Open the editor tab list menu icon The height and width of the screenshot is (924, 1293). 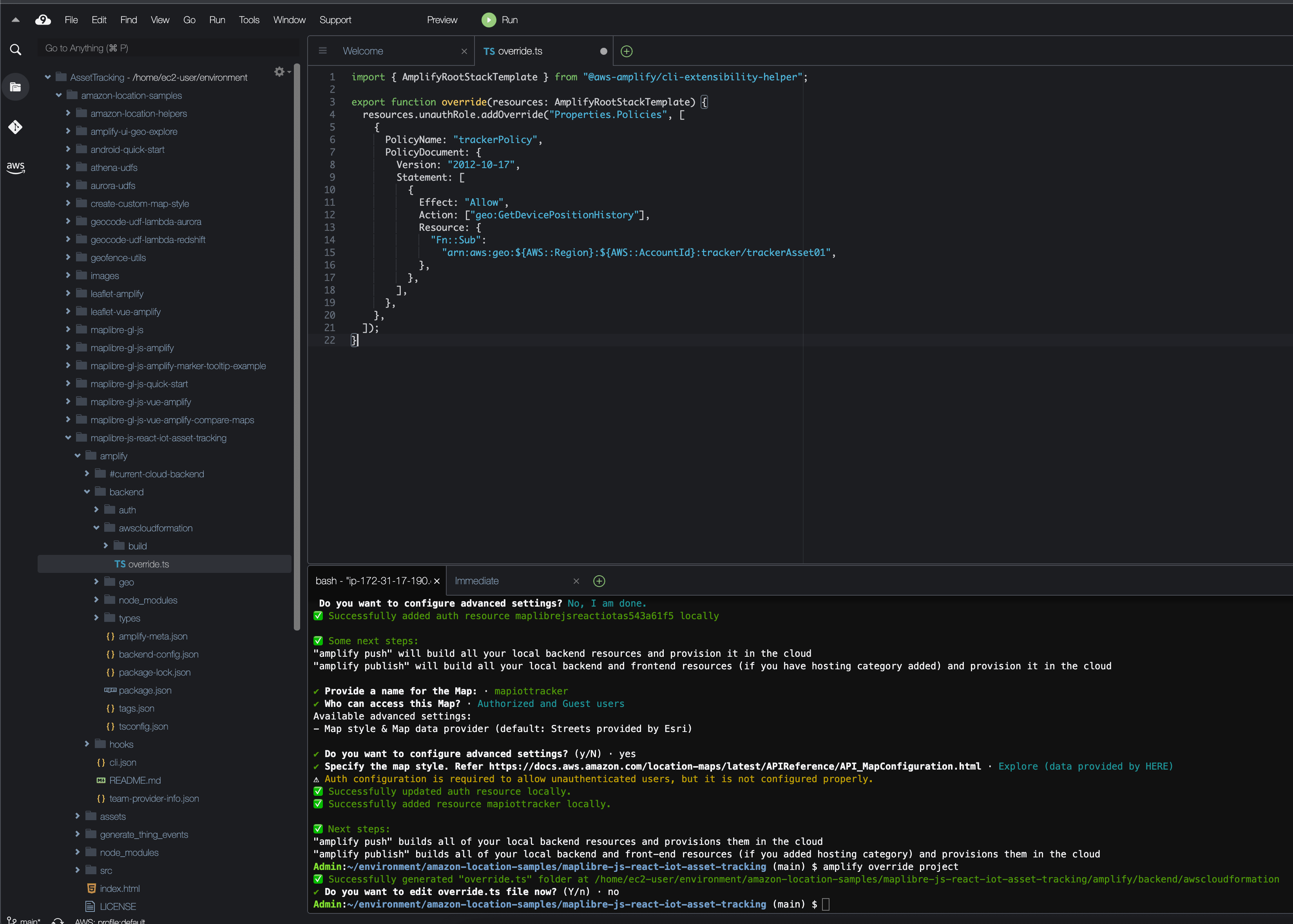tap(322, 51)
